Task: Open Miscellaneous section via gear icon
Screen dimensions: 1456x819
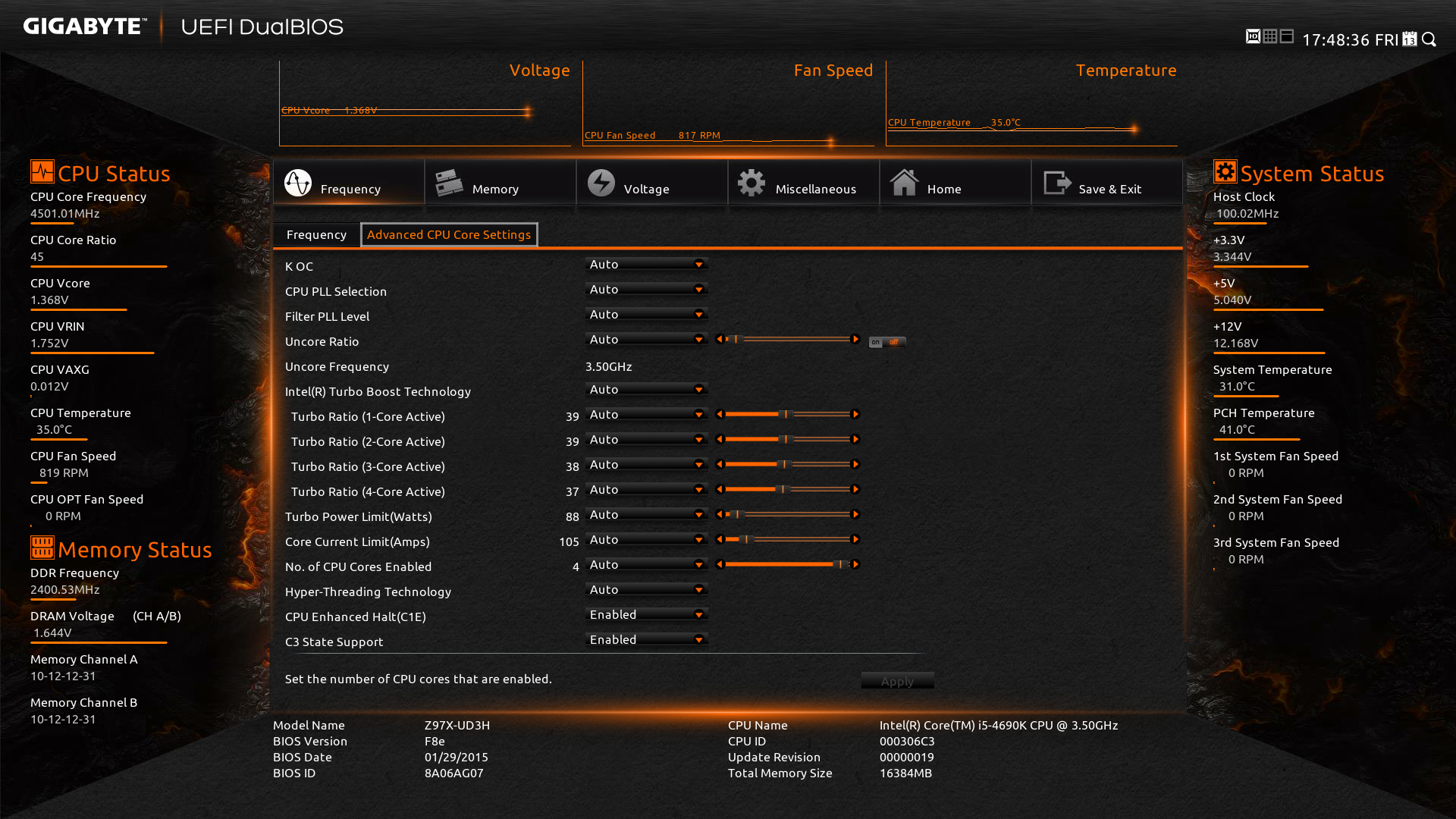Action: click(752, 183)
